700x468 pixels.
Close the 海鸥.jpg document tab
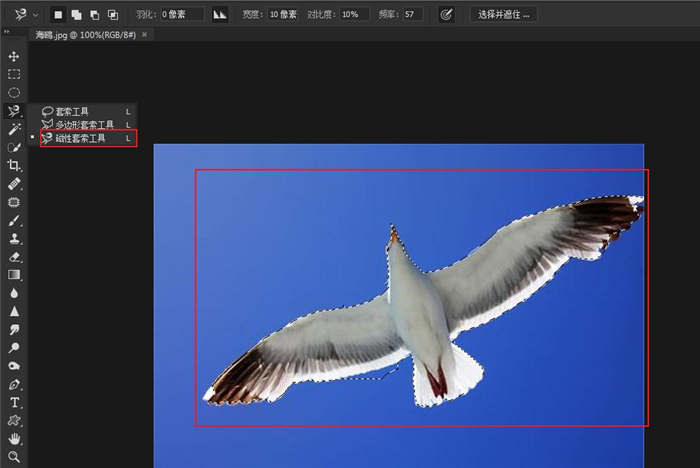tap(145, 34)
